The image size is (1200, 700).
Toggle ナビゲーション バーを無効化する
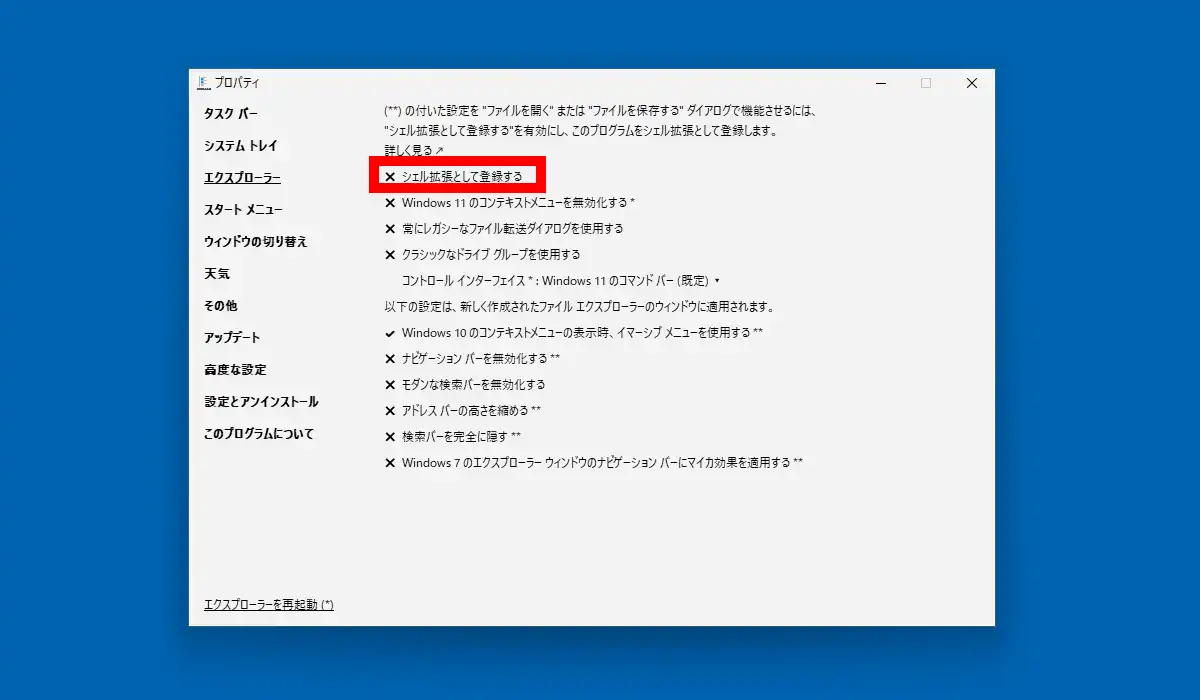pos(472,359)
